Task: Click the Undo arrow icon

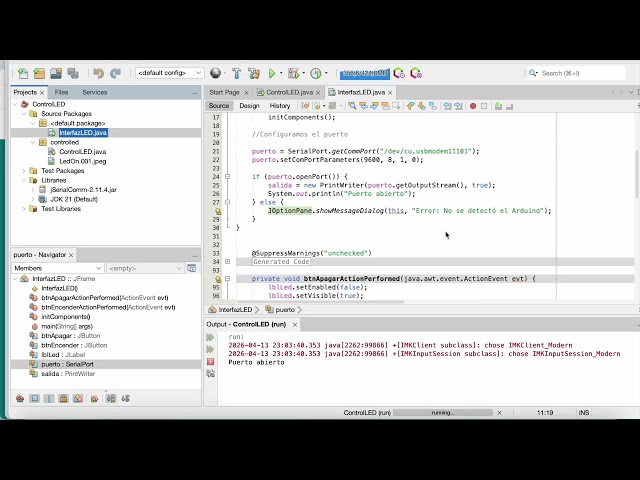Action: [x=98, y=73]
